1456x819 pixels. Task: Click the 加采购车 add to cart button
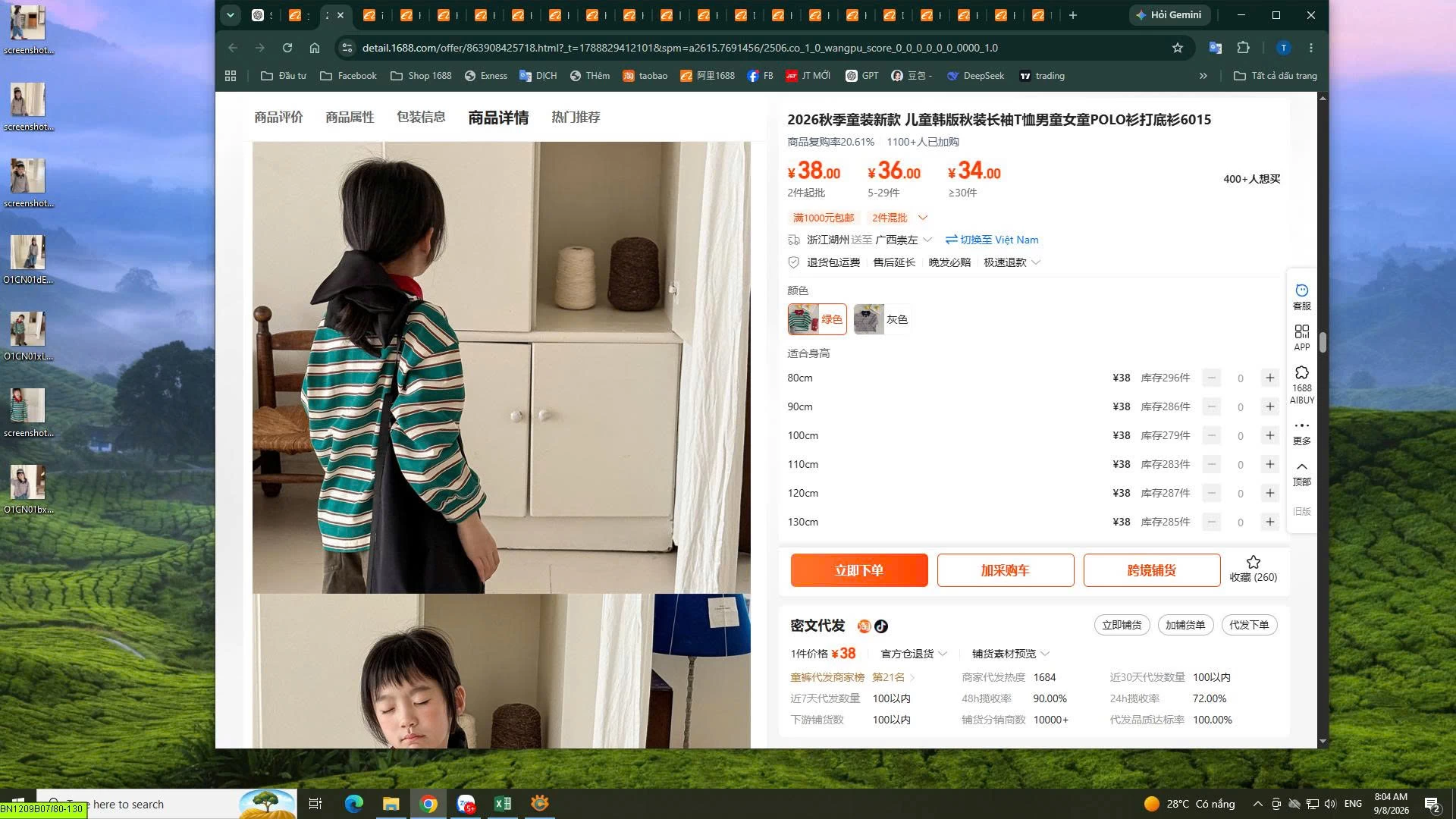coord(1006,570)
